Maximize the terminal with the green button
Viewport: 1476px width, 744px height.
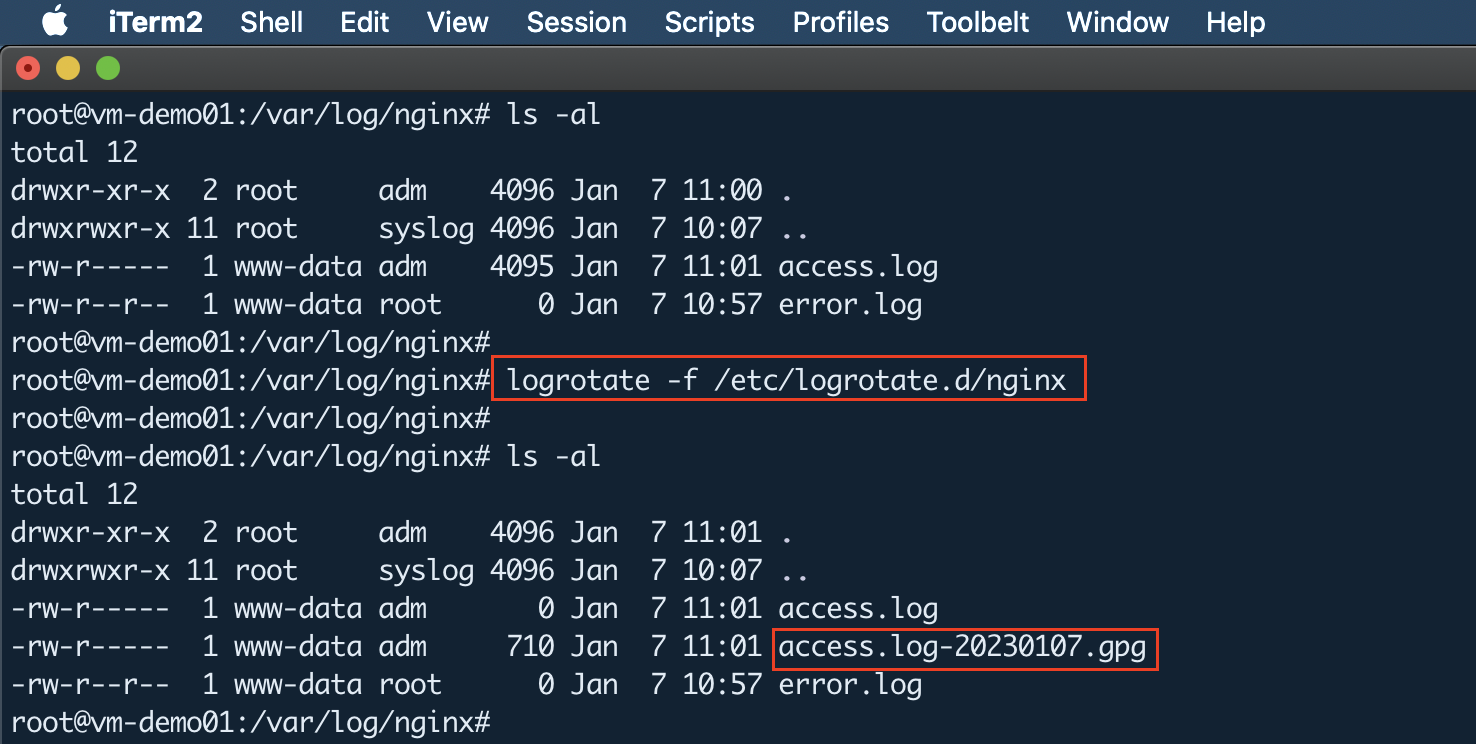click(x=107, y=68)
